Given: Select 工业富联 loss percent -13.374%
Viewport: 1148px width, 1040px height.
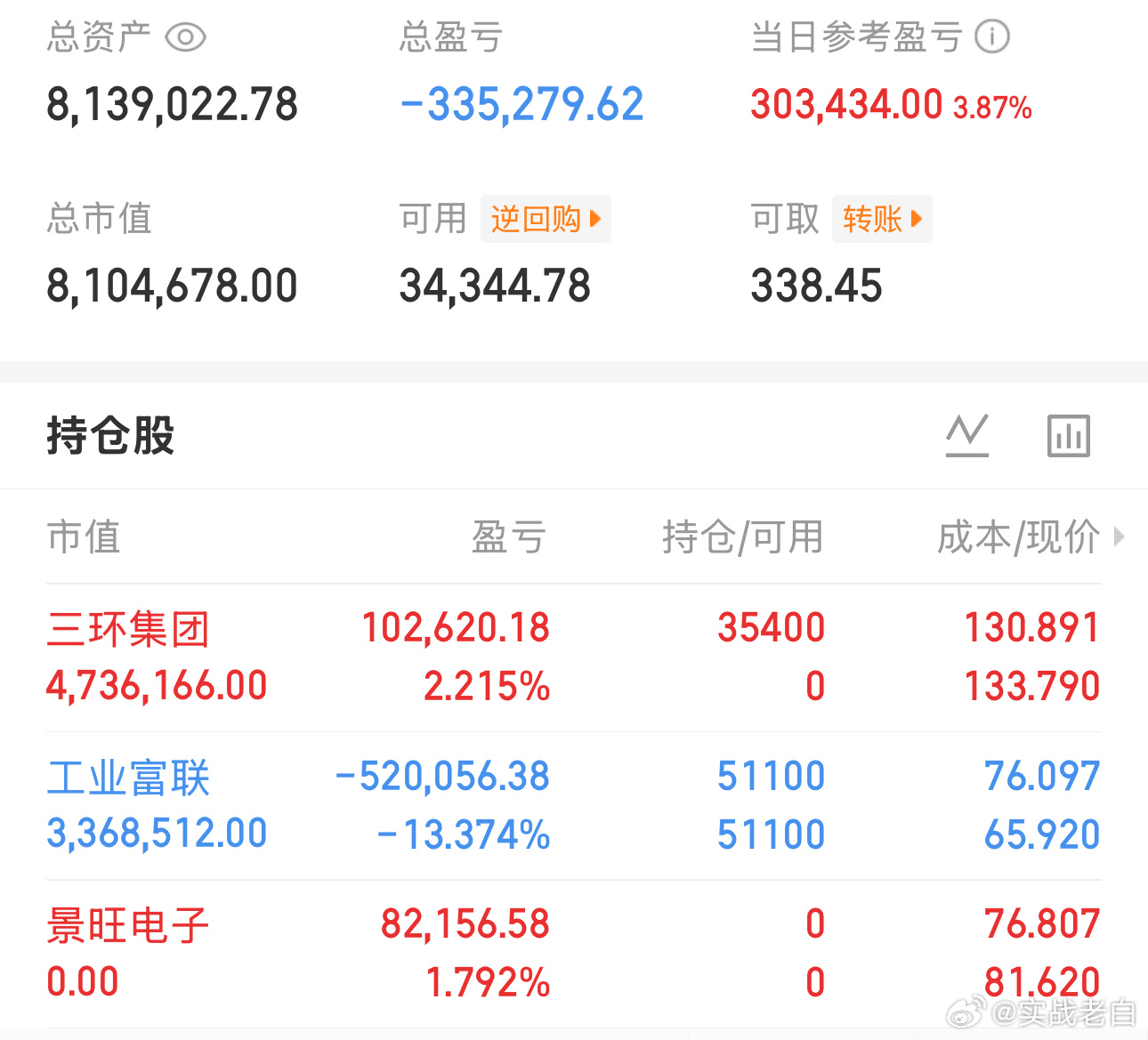Looking at the screenshot, I should click(464, 834).
